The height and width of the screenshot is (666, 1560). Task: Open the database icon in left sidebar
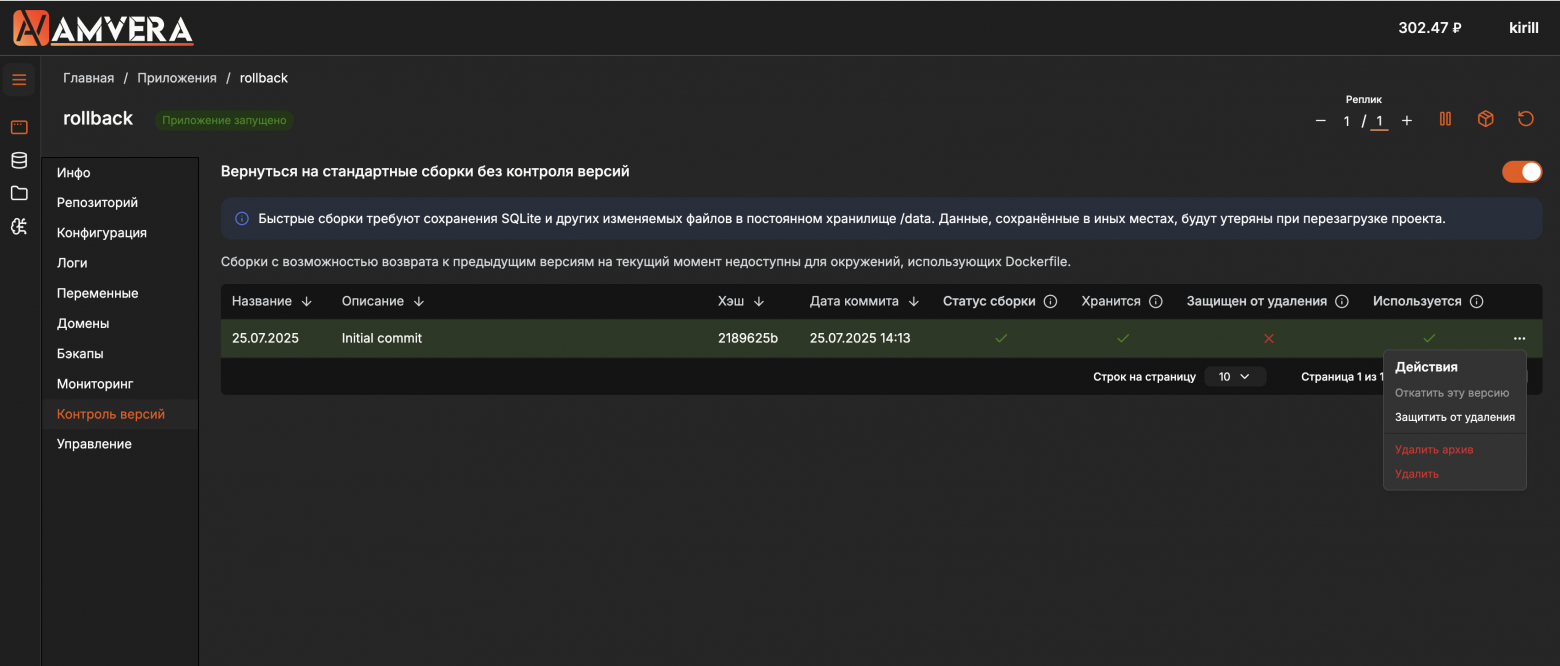[x=19, y=160]
